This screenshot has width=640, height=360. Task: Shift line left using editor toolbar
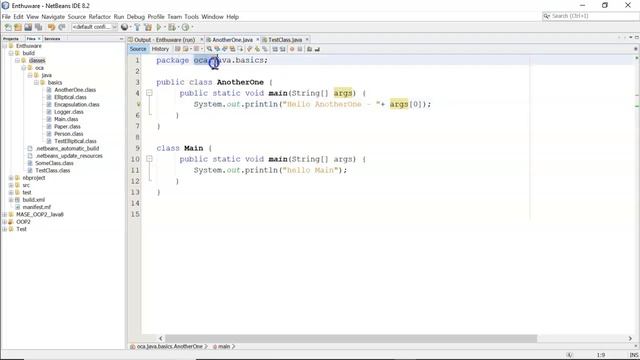click(x=275, y=49)
